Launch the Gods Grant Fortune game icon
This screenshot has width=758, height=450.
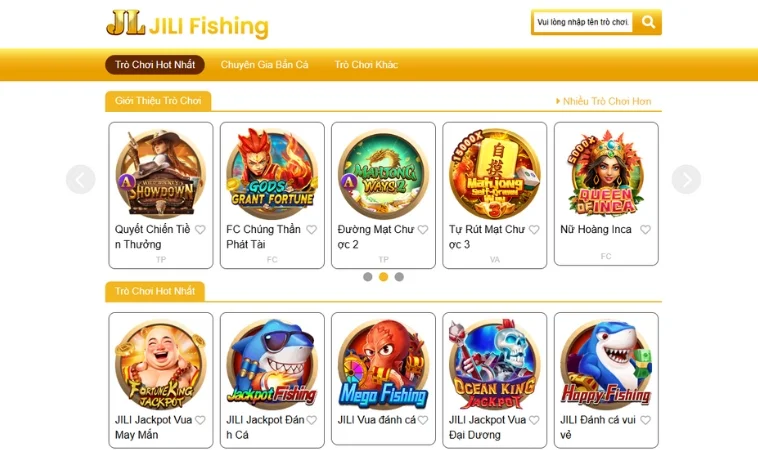coord(272,174)
